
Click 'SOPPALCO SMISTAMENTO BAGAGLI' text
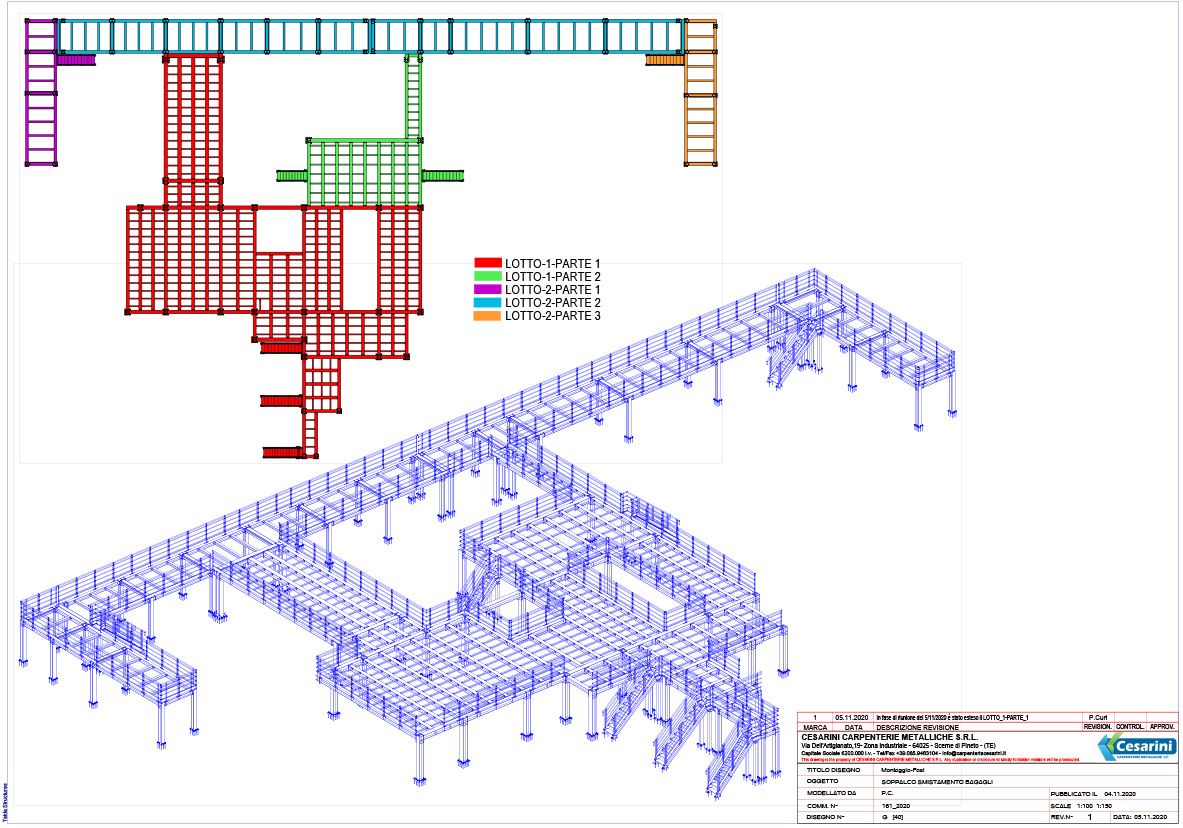tap(936, 782)
